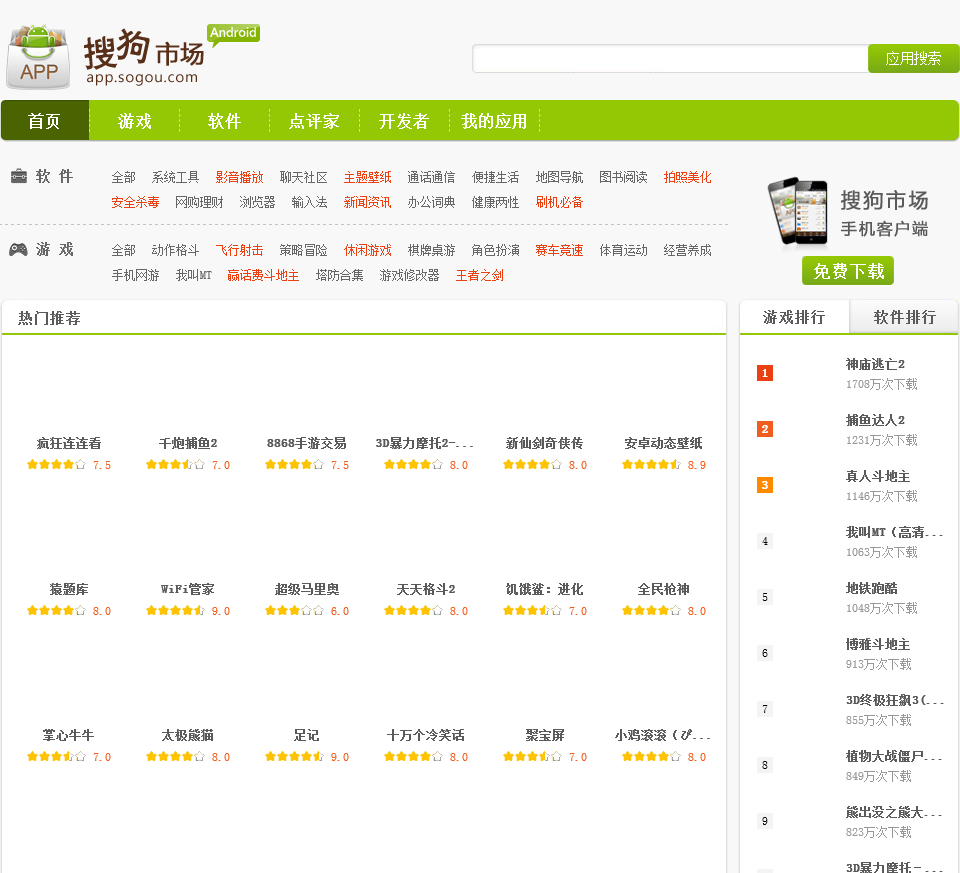Open the 点评家 navigation tab
This screenshot has width=960, height=873.
(x=314, y=121)
